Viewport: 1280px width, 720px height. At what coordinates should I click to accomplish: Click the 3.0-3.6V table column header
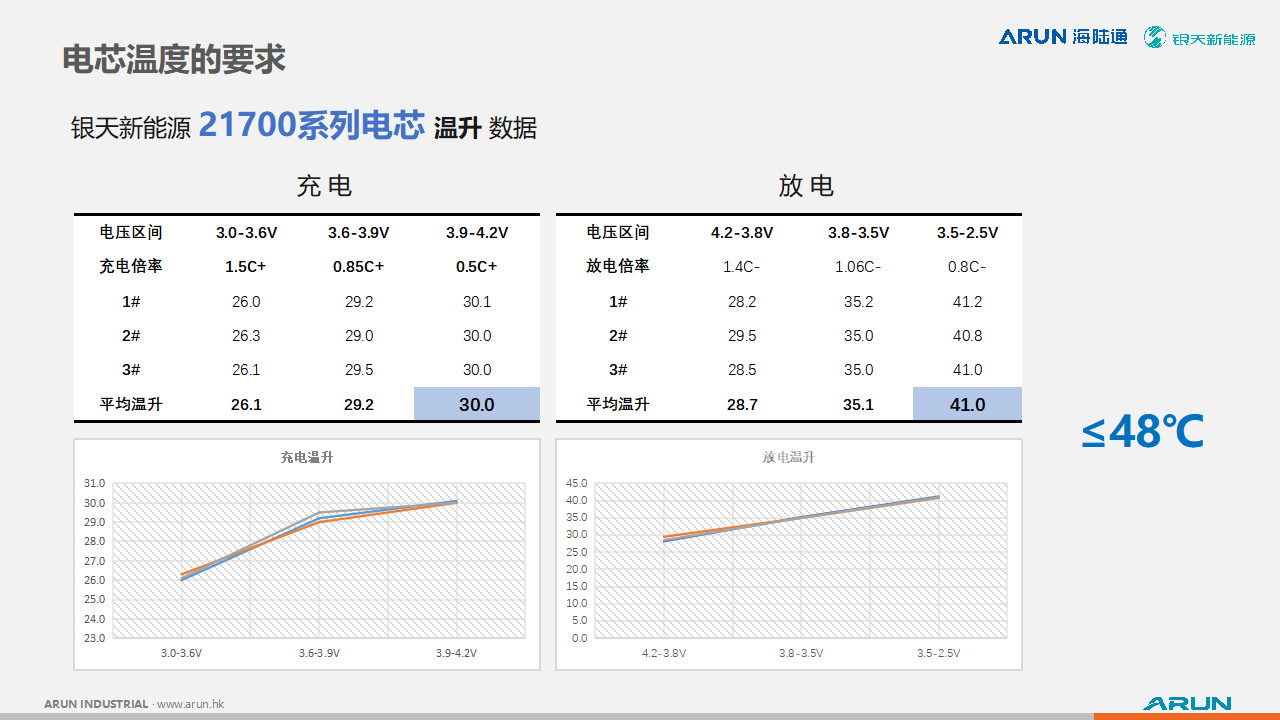click(x=246, y=233)
